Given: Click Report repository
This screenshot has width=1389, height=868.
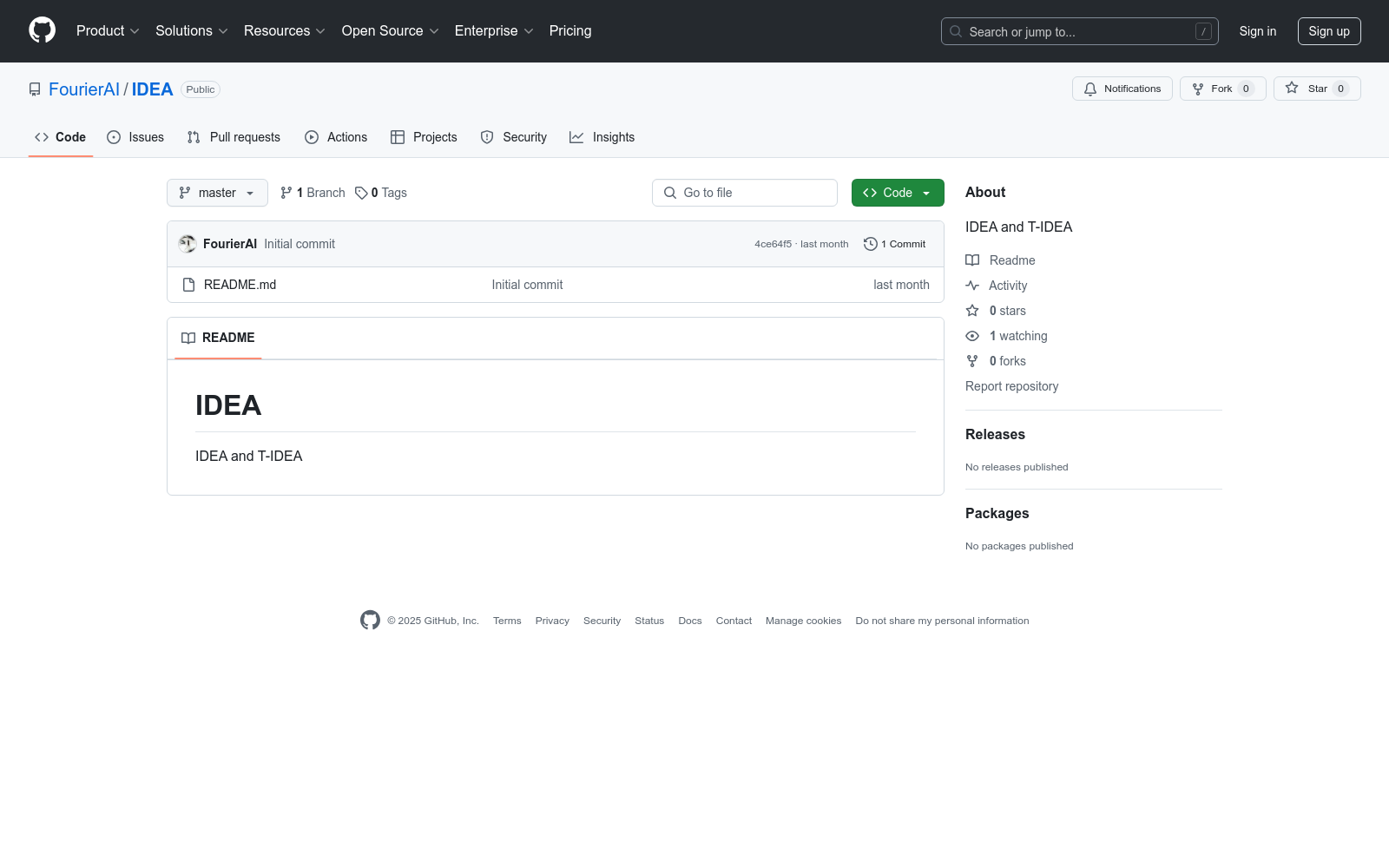Looking at the screenshot, I should point(1012,386).
